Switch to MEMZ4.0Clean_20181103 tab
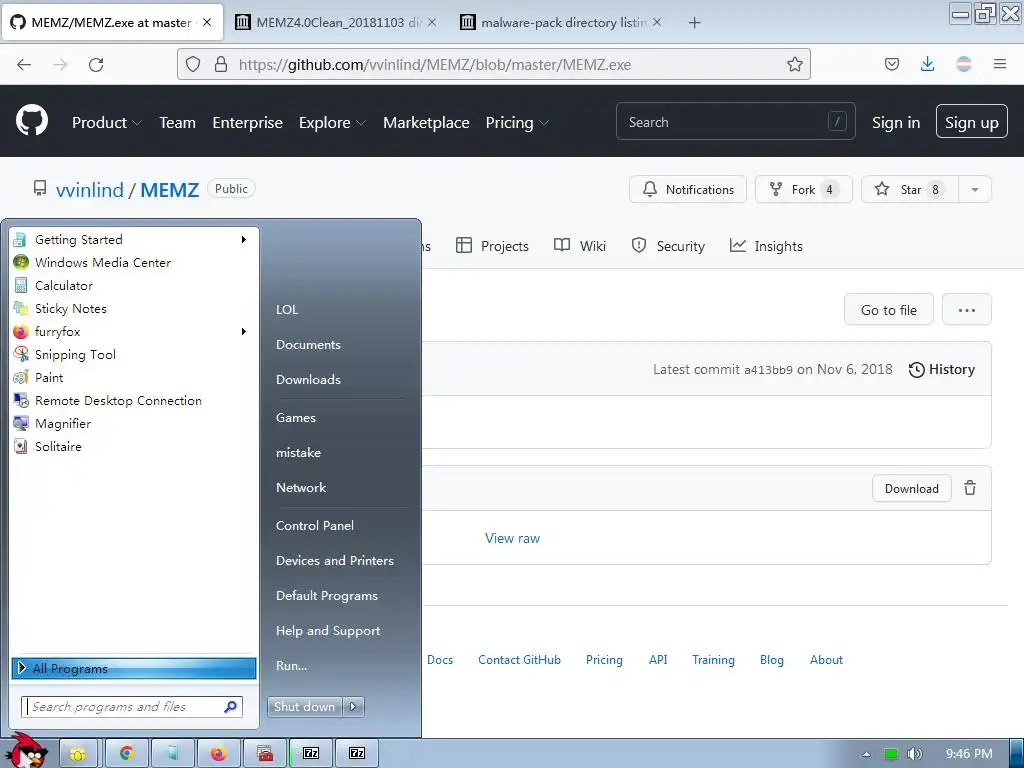The width and height of the screenshot is (1024, 768). coord(336,22)
